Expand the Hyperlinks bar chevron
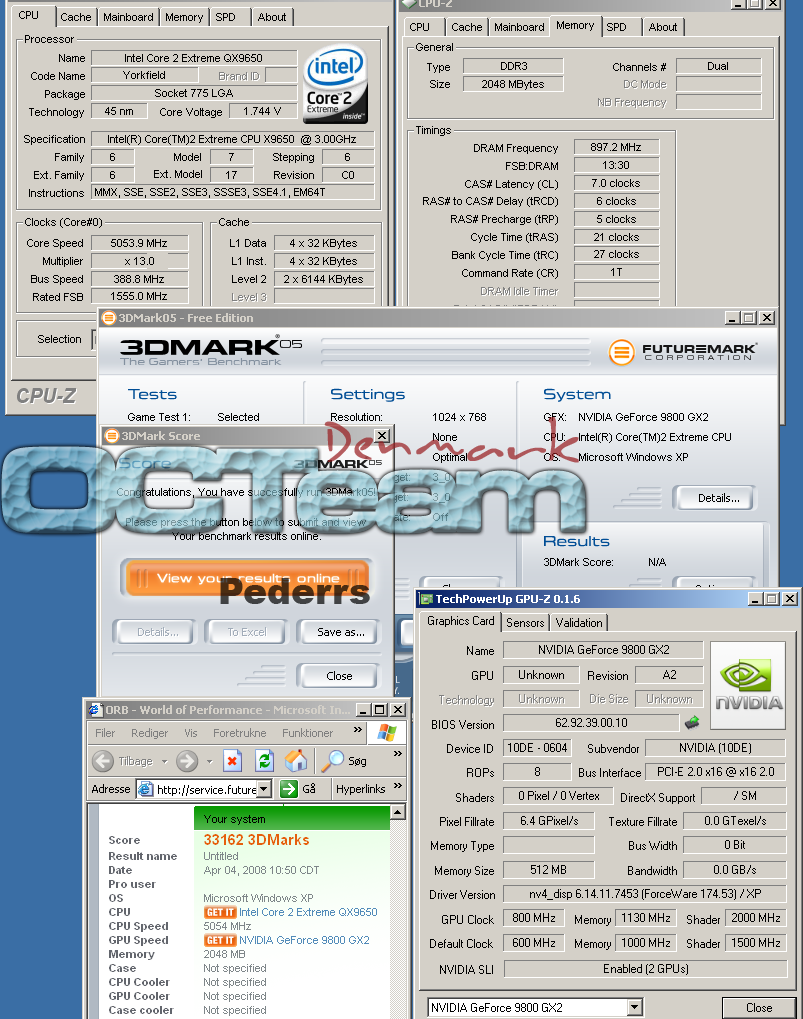 click(x=398, y=786)
